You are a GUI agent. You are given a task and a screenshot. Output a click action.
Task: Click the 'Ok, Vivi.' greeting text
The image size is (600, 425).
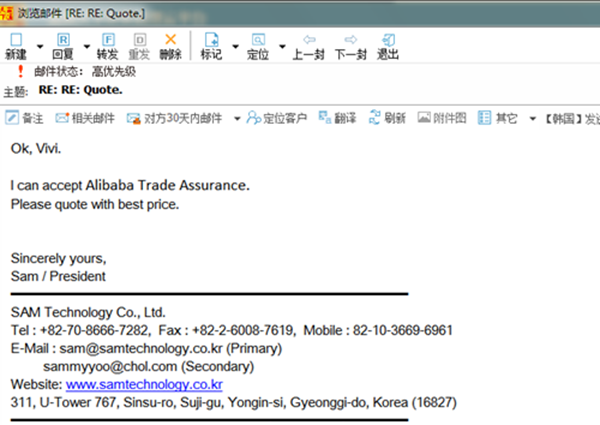(x=36, y=148)
